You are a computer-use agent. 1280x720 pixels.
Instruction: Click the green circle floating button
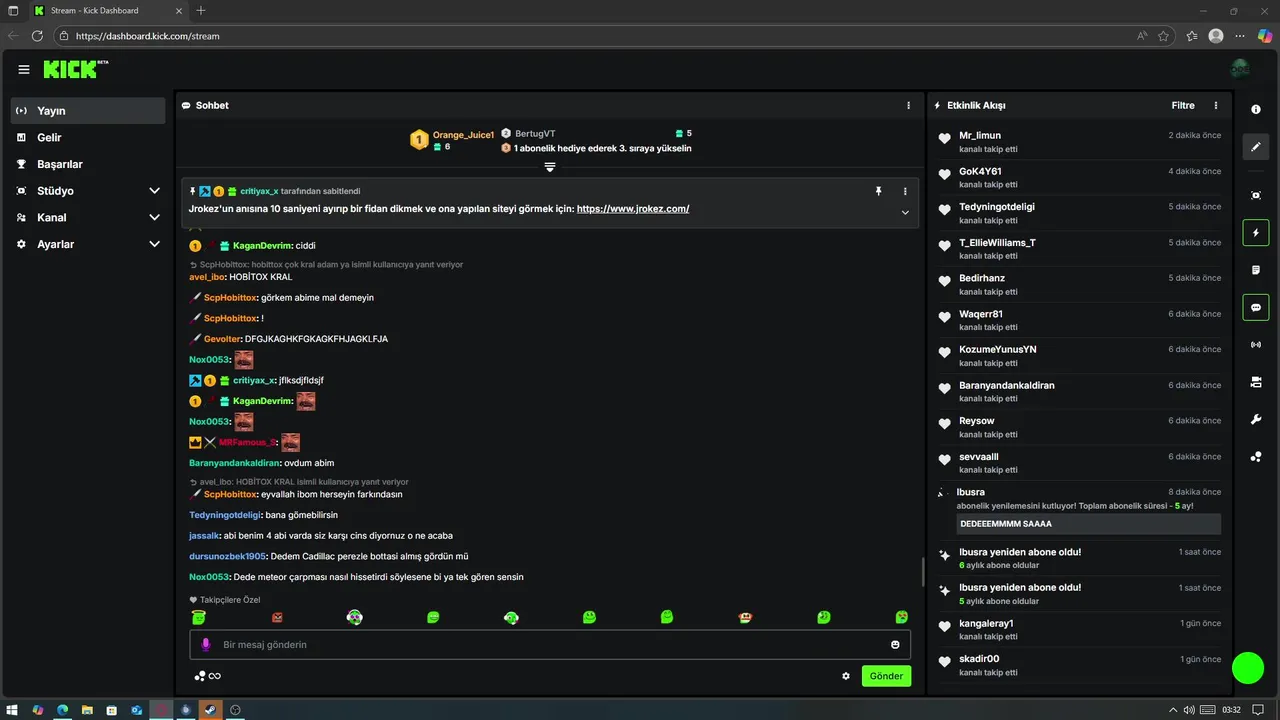[1248, 668]
